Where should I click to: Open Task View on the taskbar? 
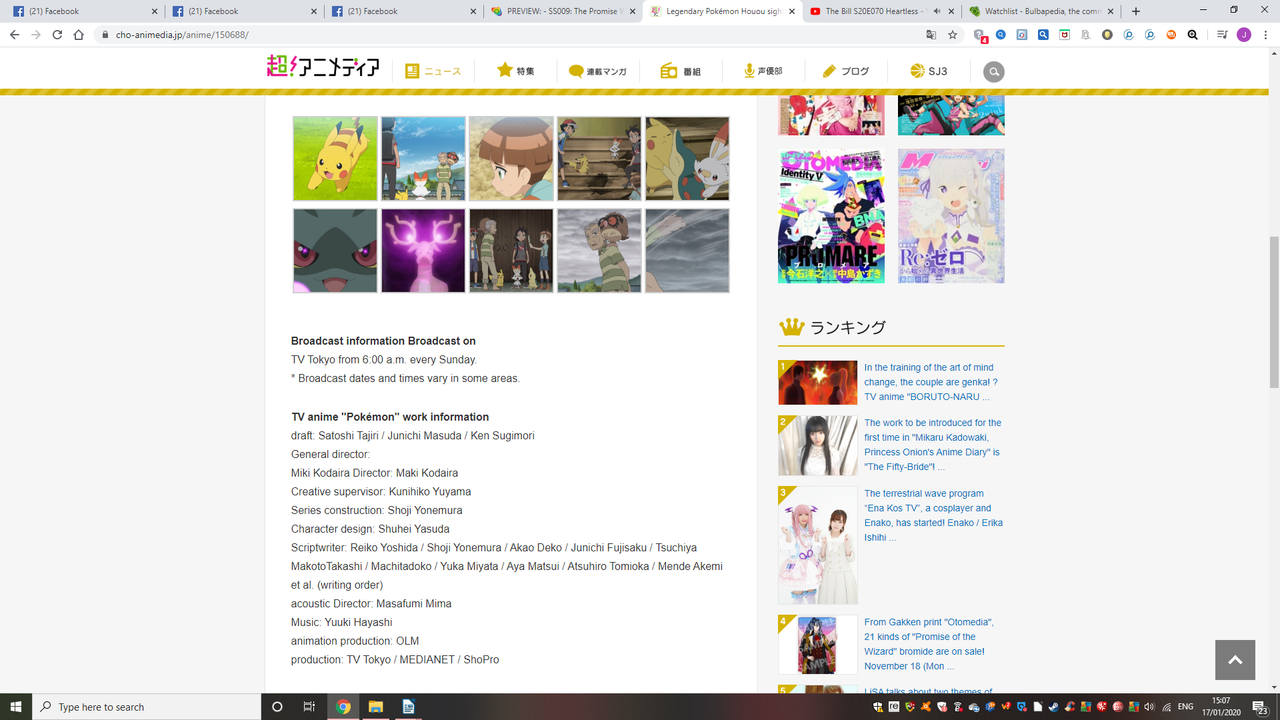310,707
